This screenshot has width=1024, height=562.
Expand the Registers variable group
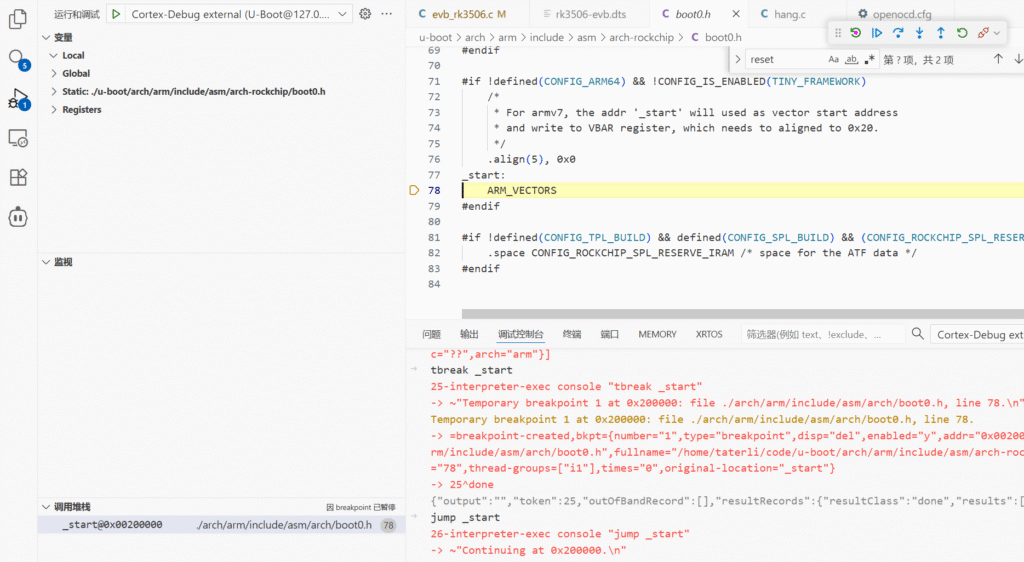coord(81,110)
